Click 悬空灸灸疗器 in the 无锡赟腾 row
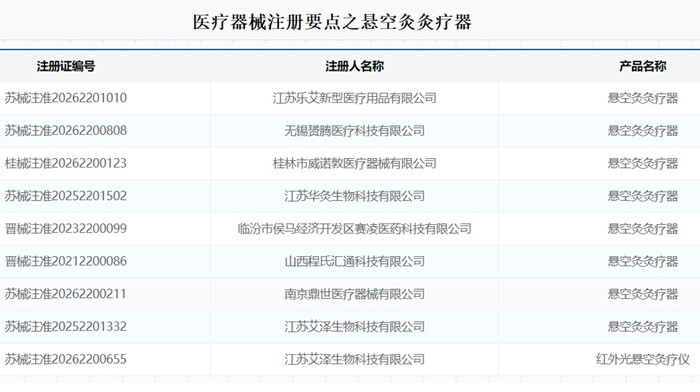Image resolution: width=700 pixels, height=392 pixels. point(643,130)
